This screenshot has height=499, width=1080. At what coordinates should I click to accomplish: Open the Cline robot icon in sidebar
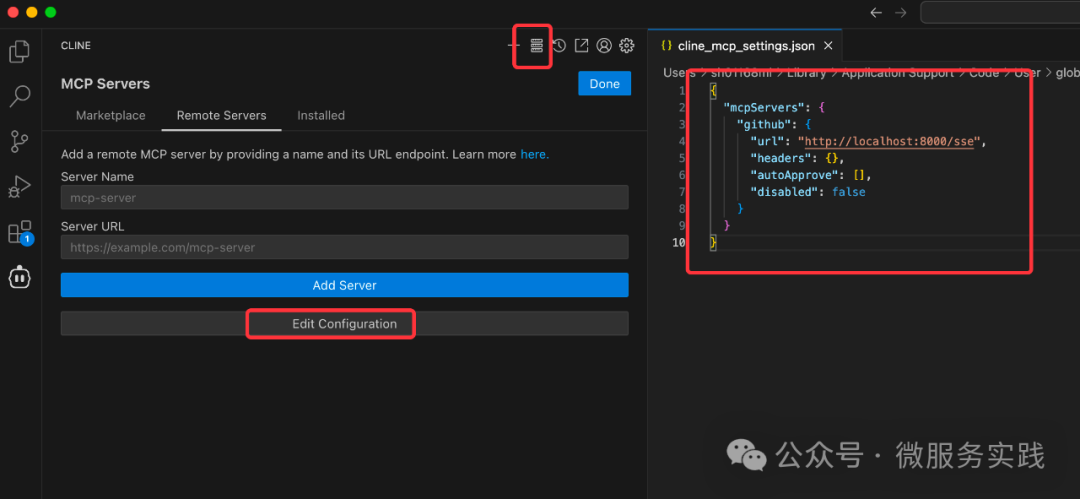(19, 277)
